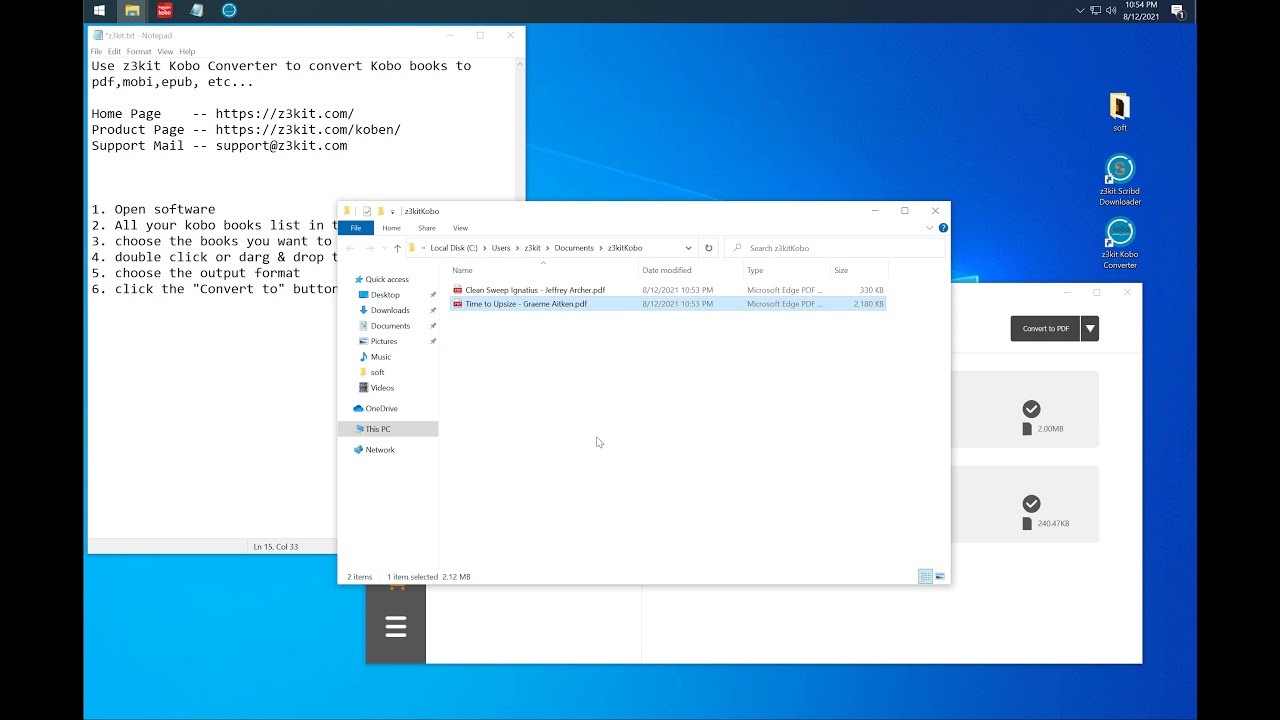Open the Home ribbon tab
1280x720 pixels.
[x=391, y=228]
